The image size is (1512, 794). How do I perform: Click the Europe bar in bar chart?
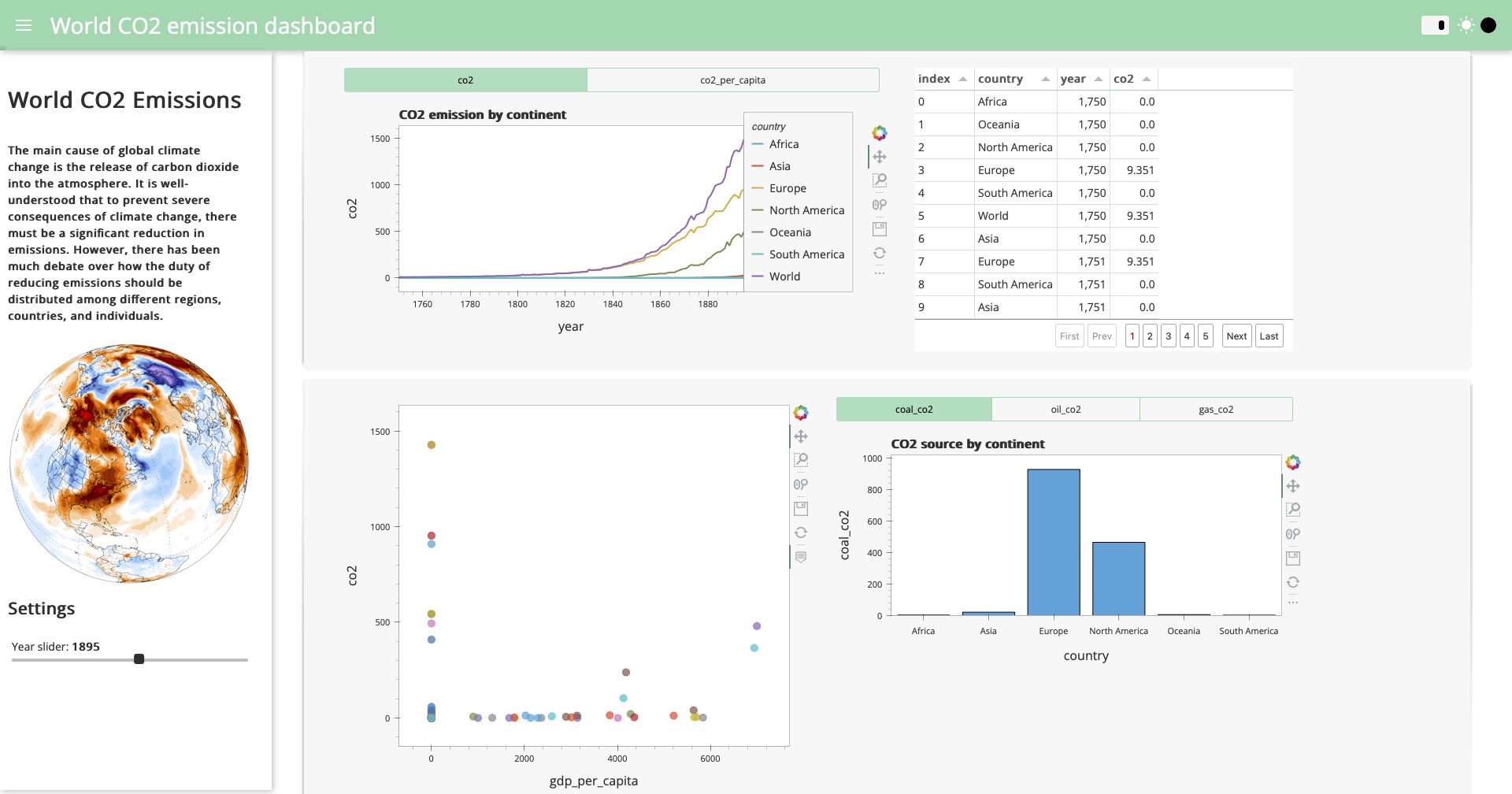click(1054, 542)
